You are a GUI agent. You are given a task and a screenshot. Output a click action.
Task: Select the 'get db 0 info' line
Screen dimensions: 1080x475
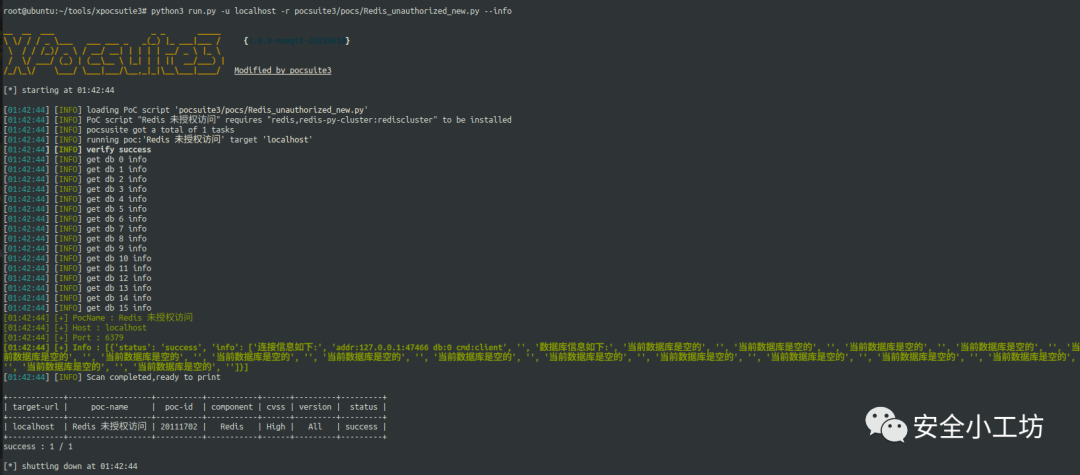click(x=75, y=160)
